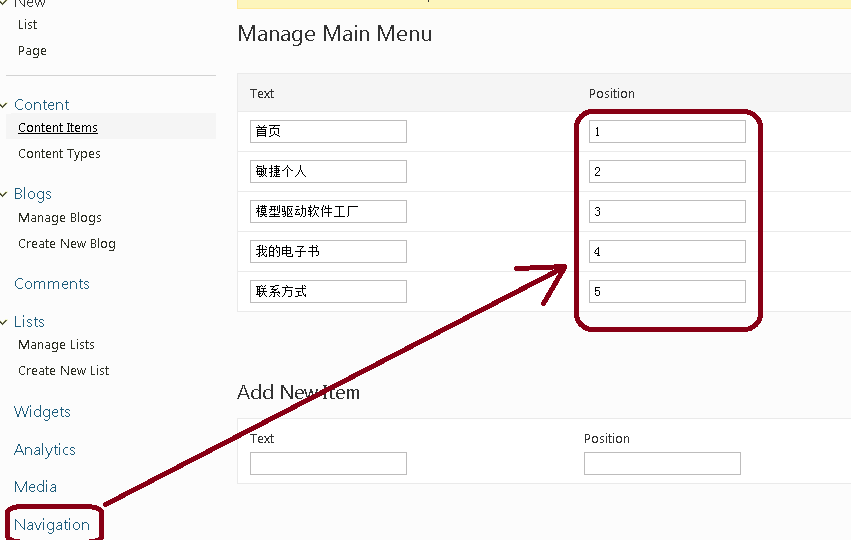Collapse the Lists section chevron

click(x=4, y=322)
